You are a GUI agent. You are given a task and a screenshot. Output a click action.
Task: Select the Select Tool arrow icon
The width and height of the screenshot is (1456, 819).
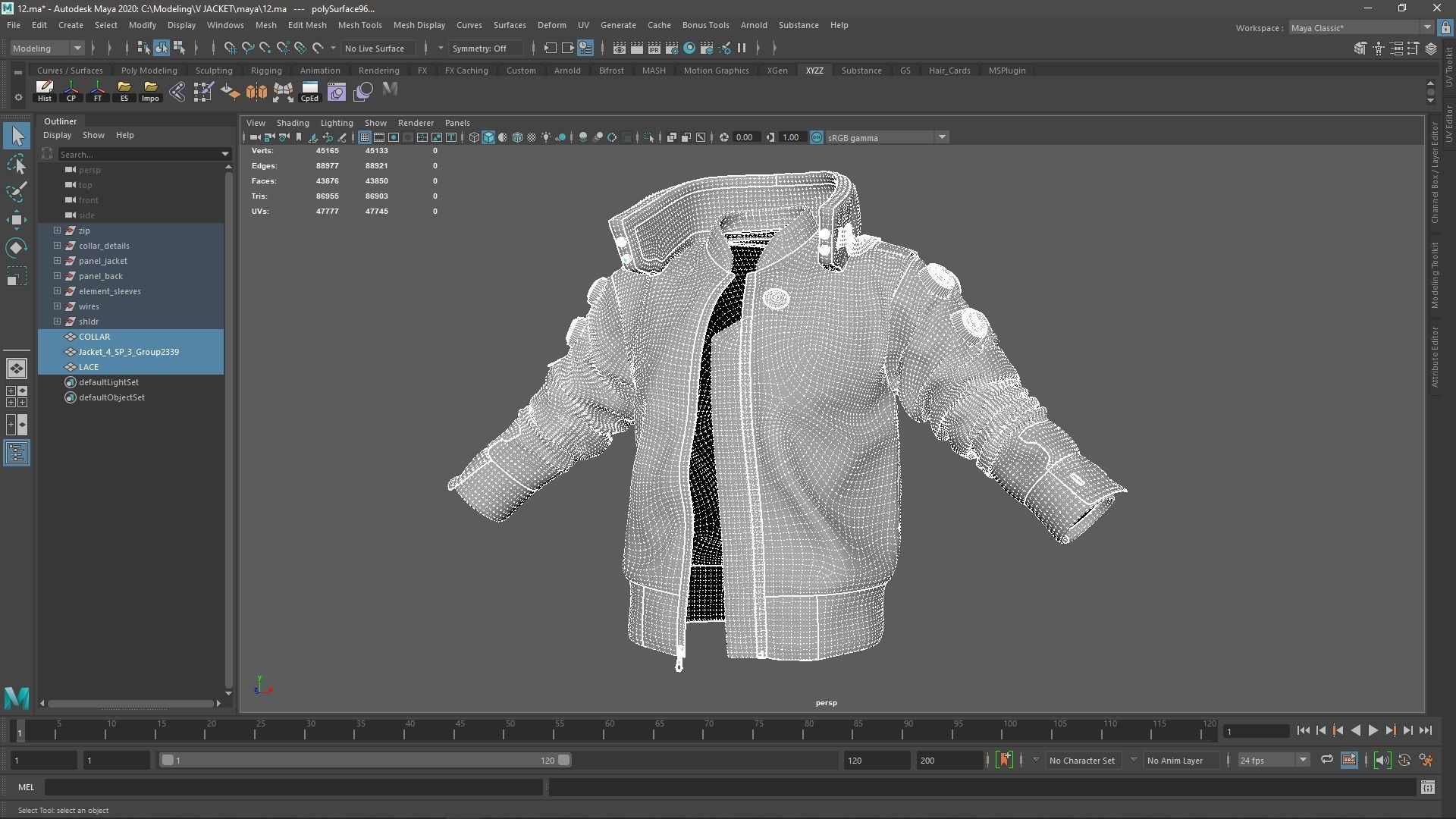click(17, 136)
